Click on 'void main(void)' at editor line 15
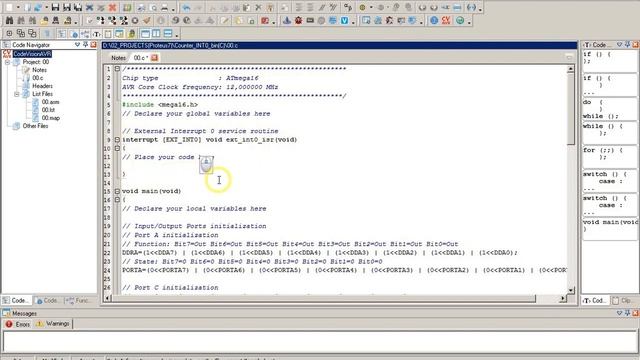Image resolution: width=640 pixels, height=360 pixels. [151, 191]
